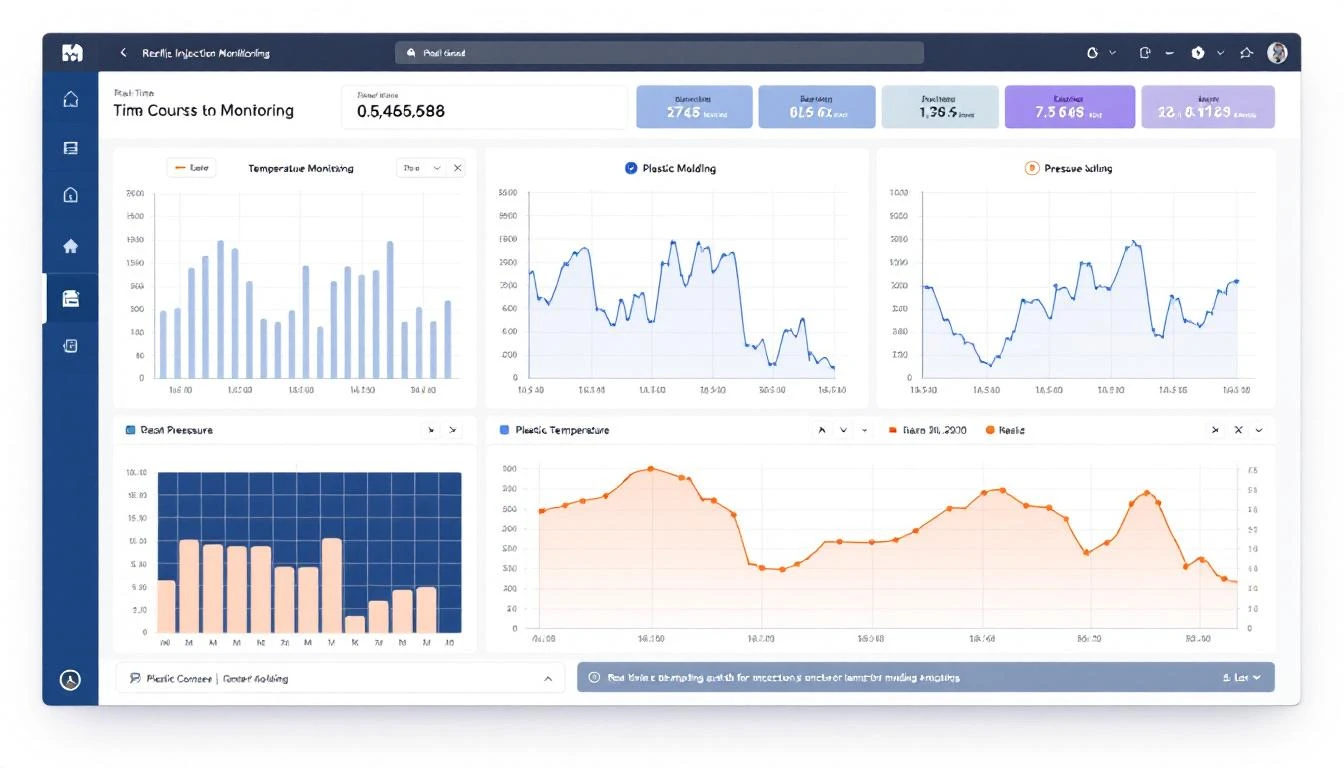Click the Less button in the bottom banner
The height and width of the screenshot is (768, 1344).
tap(1240, 677)
